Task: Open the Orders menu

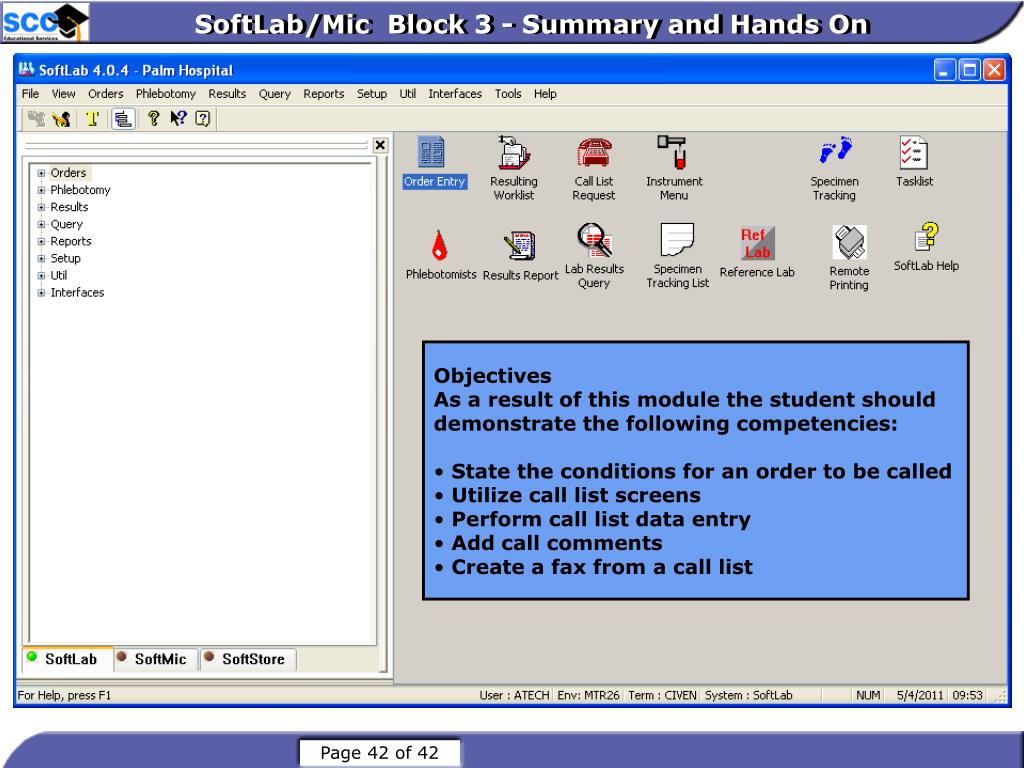Action: [106, 94]
